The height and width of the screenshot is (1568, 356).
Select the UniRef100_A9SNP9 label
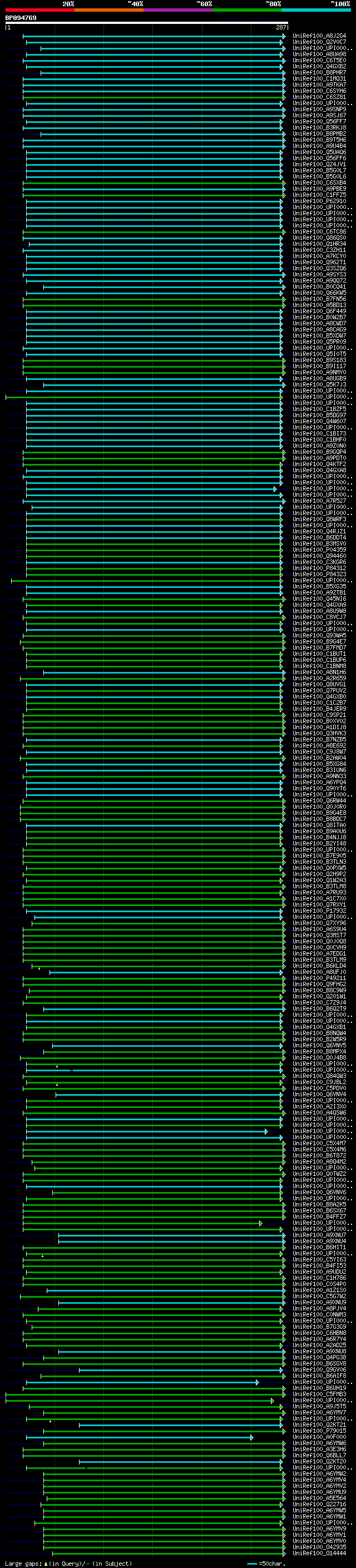[319, 109]
